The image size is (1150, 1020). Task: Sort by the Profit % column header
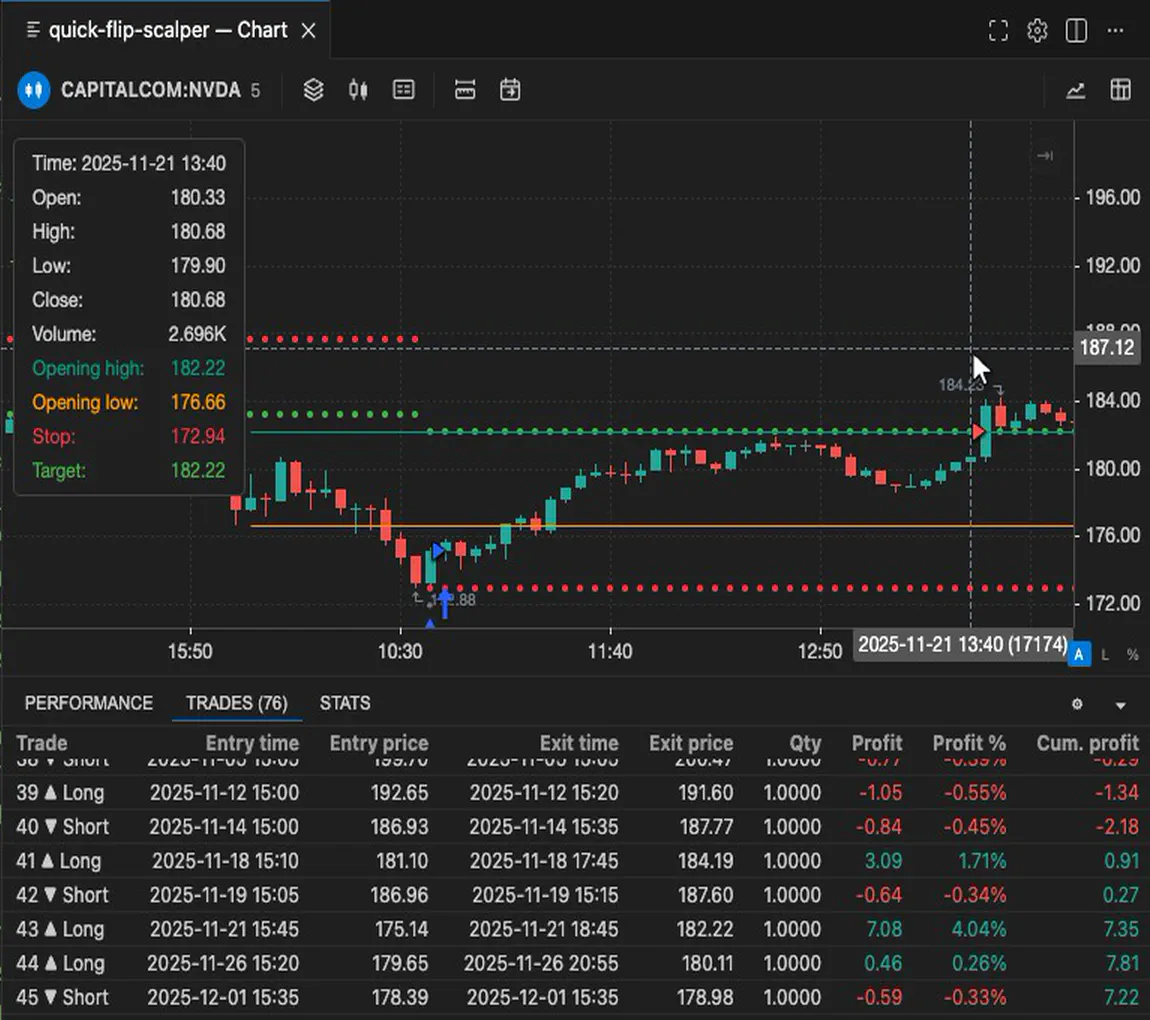[969, 743]
